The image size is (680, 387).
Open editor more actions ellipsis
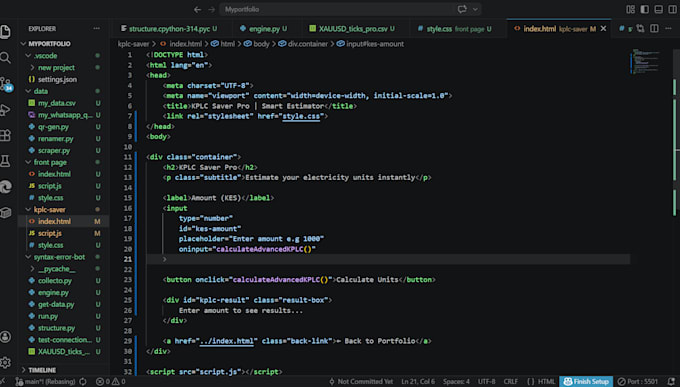tap(668, 29)
